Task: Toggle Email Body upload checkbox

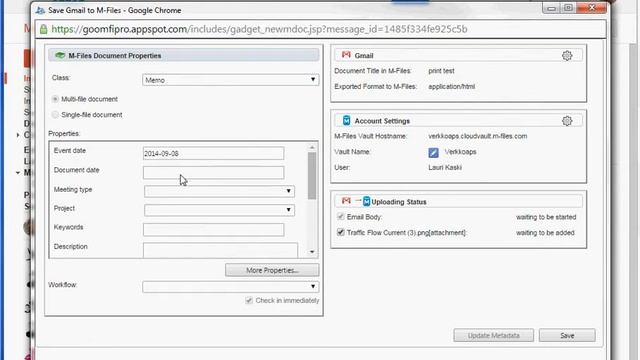Action: 340,217
